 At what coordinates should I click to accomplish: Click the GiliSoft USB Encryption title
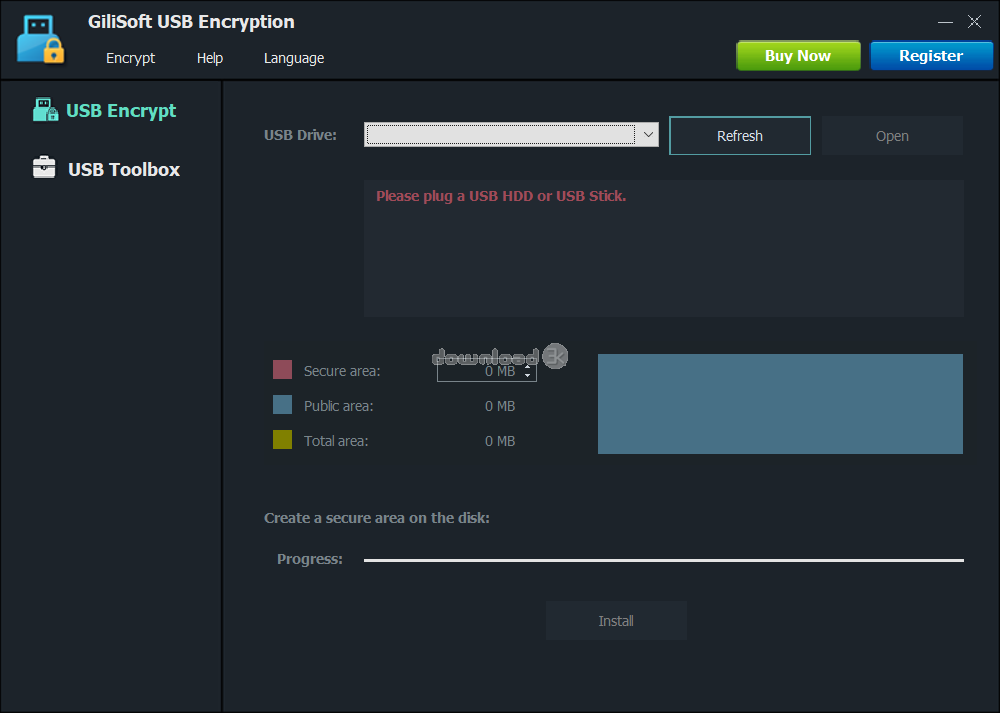[191, 22]
